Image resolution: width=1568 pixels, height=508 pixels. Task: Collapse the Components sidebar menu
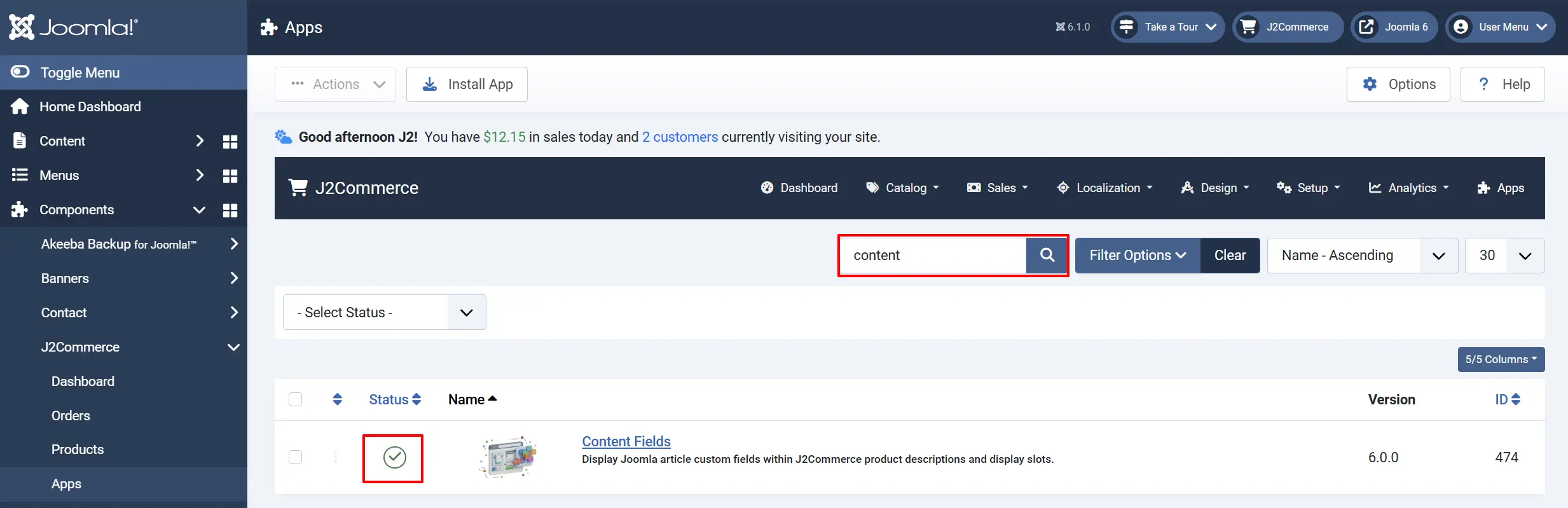pos(199,210)
